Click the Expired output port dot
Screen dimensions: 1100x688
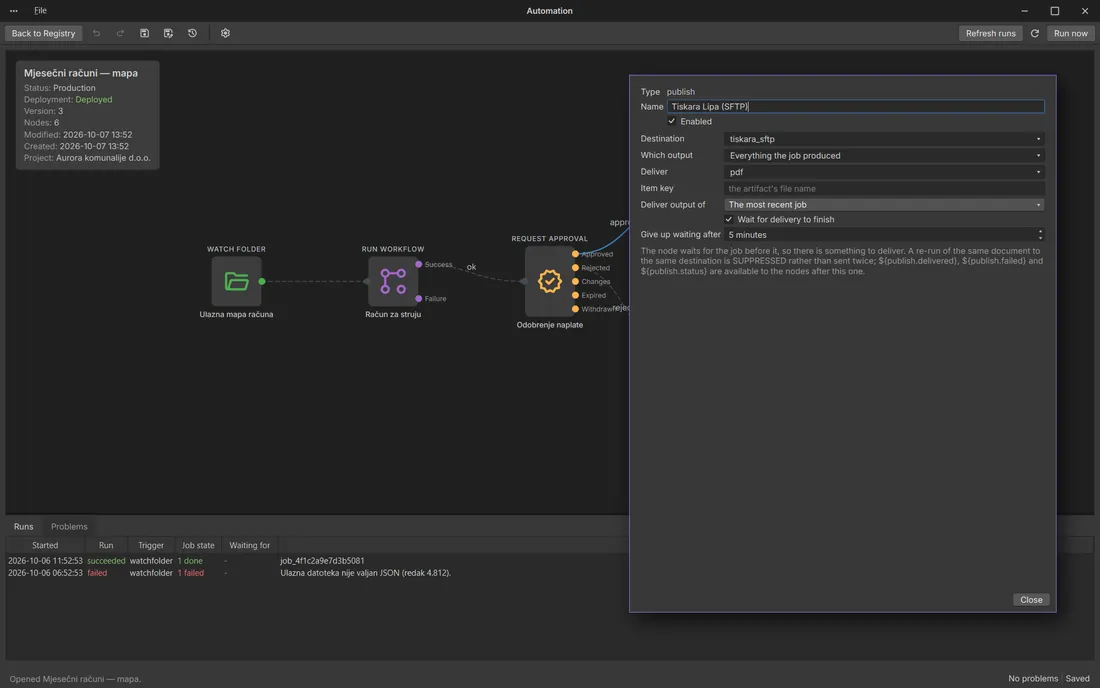(575, 295)
